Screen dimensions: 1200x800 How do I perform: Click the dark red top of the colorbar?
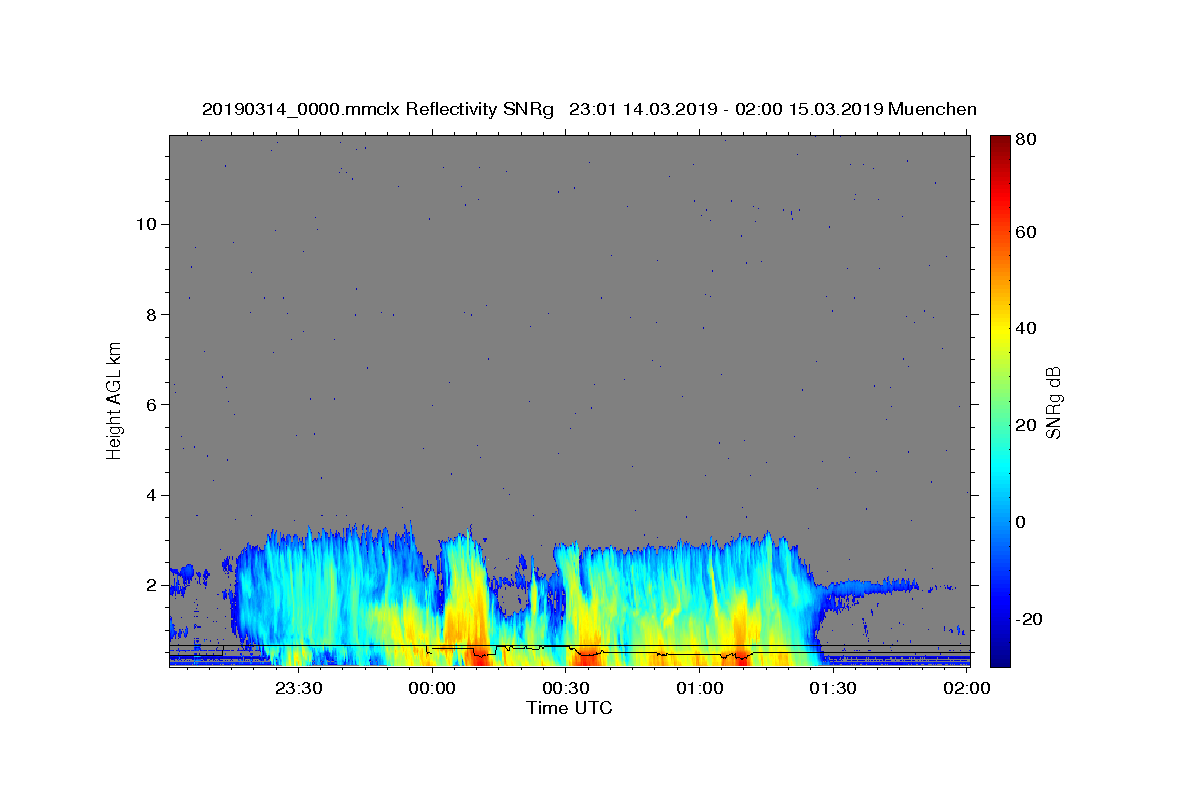click(999, 142)
